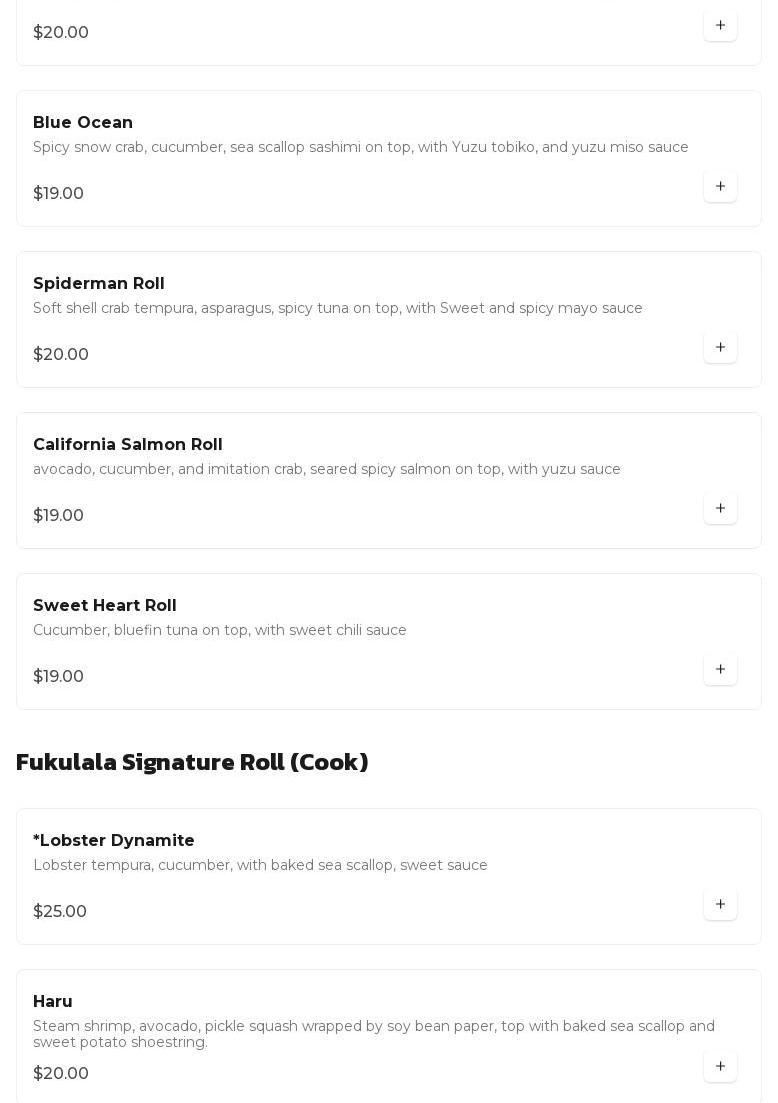Add Spiderman Roll using plus icon
This screenshot has height=1103, width=778.
[x=720, y=348]
